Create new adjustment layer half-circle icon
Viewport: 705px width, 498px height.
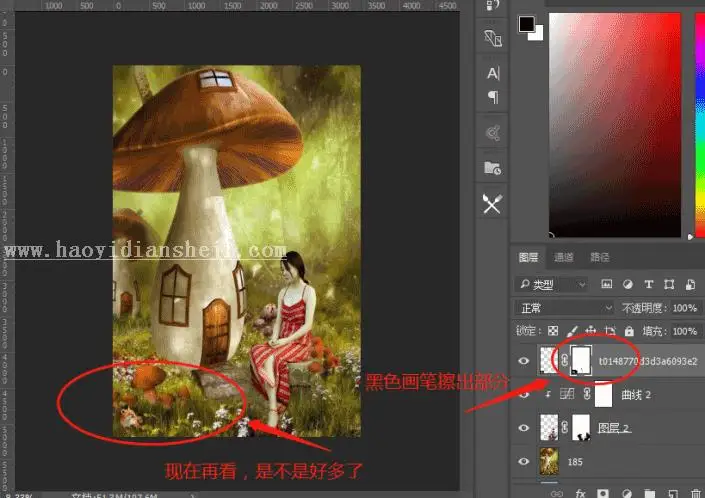(626, 493)
